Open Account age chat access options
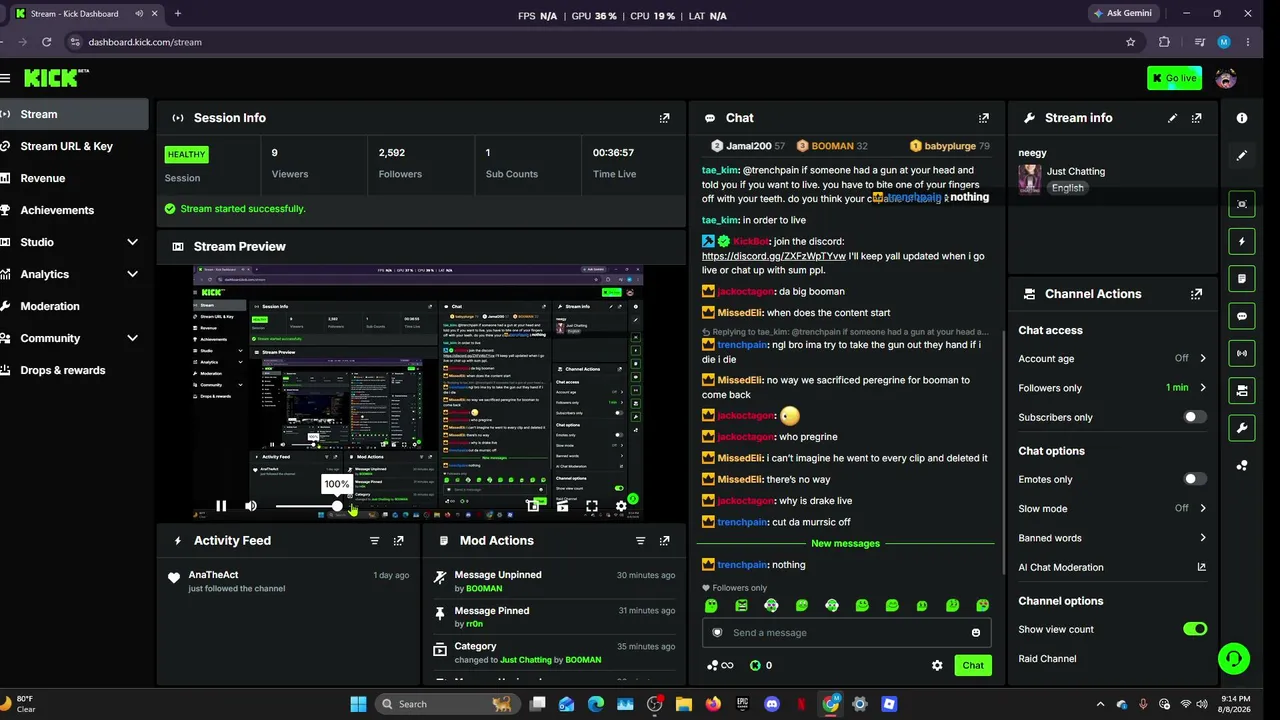The image size is (1280, 720). pyautogui.click(x=1112, y=359)
